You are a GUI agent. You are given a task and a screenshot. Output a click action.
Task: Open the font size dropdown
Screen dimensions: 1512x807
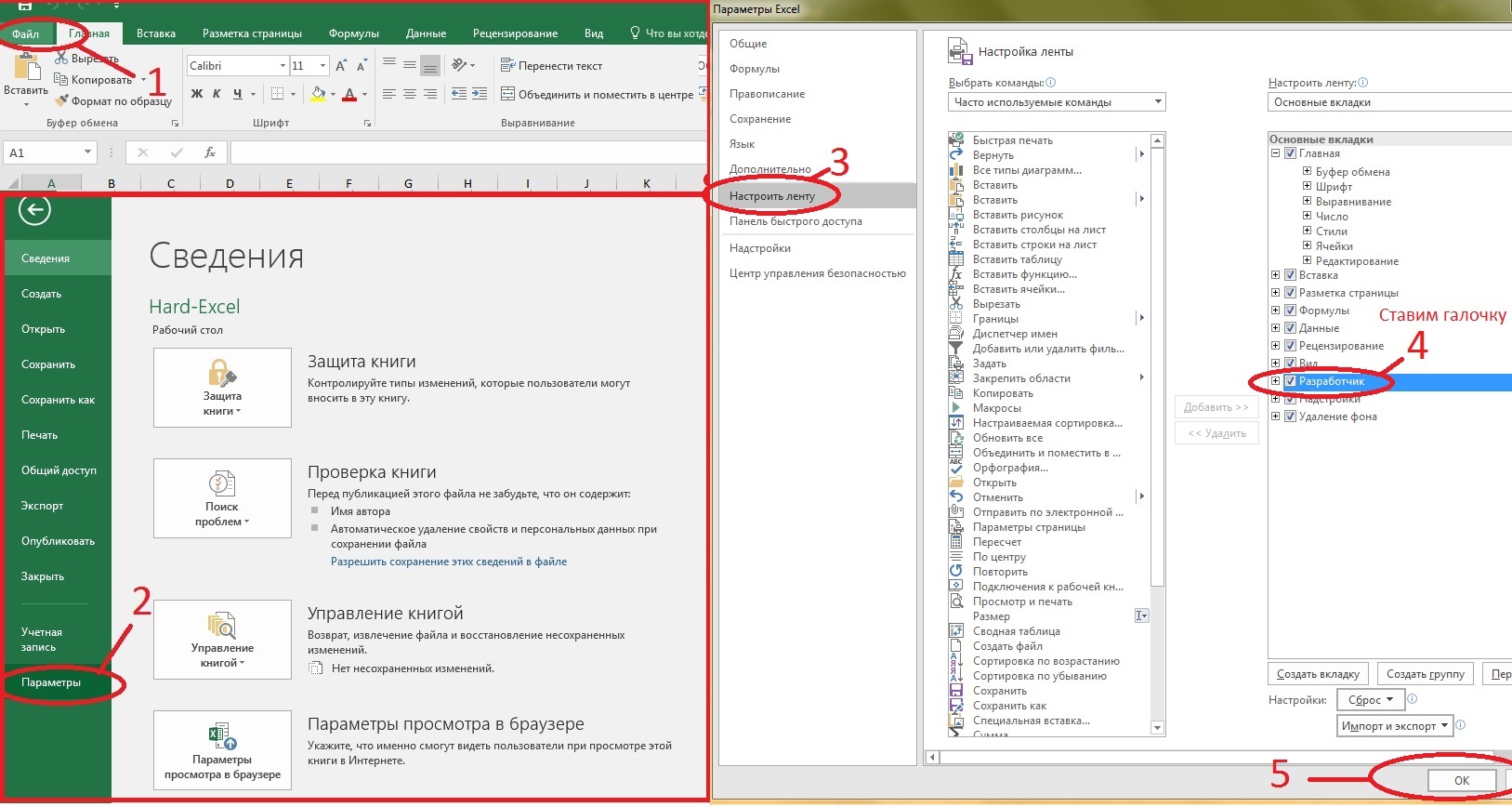point(322,65)
